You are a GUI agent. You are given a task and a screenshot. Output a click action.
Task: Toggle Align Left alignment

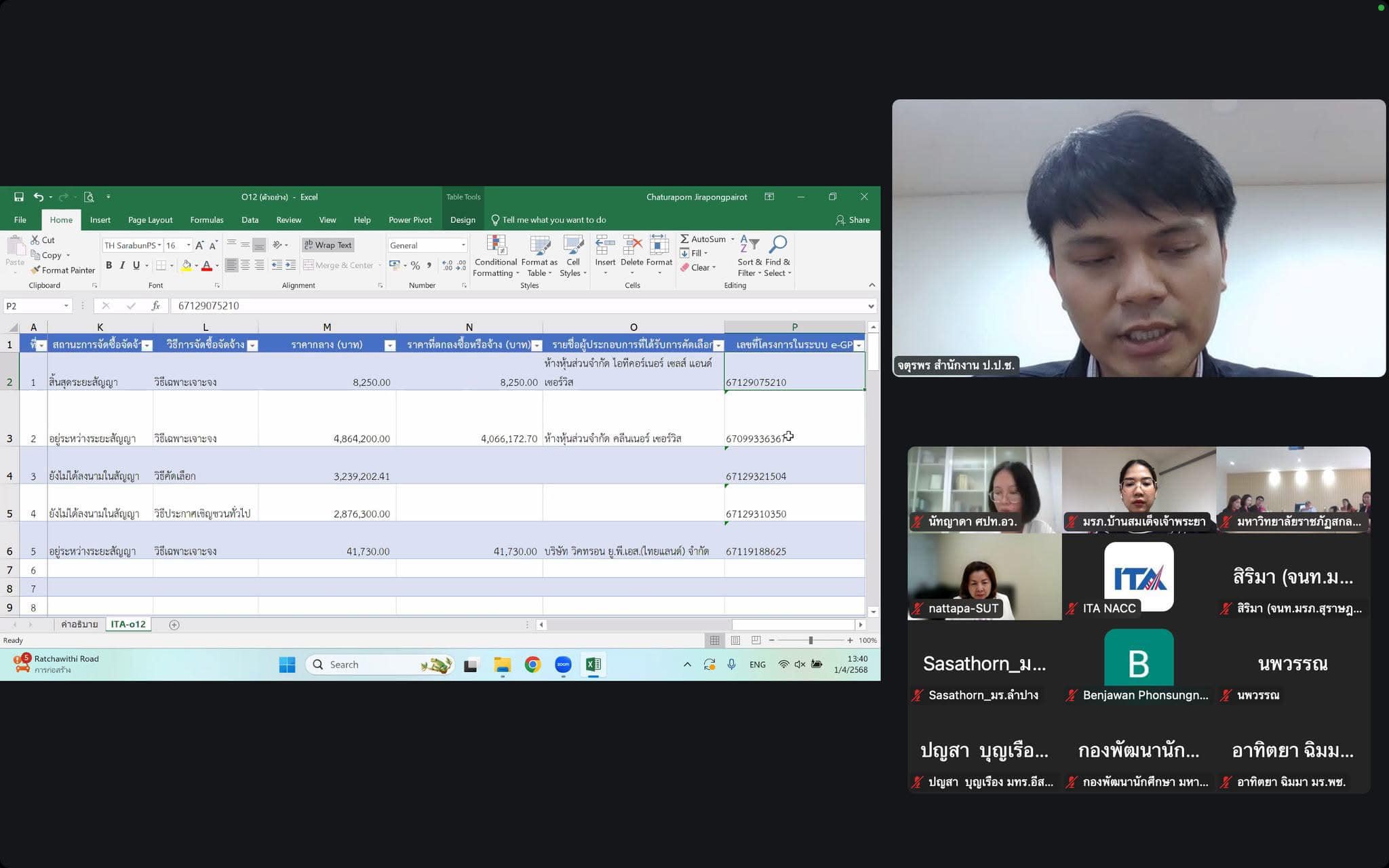click(x=231, y=265)
